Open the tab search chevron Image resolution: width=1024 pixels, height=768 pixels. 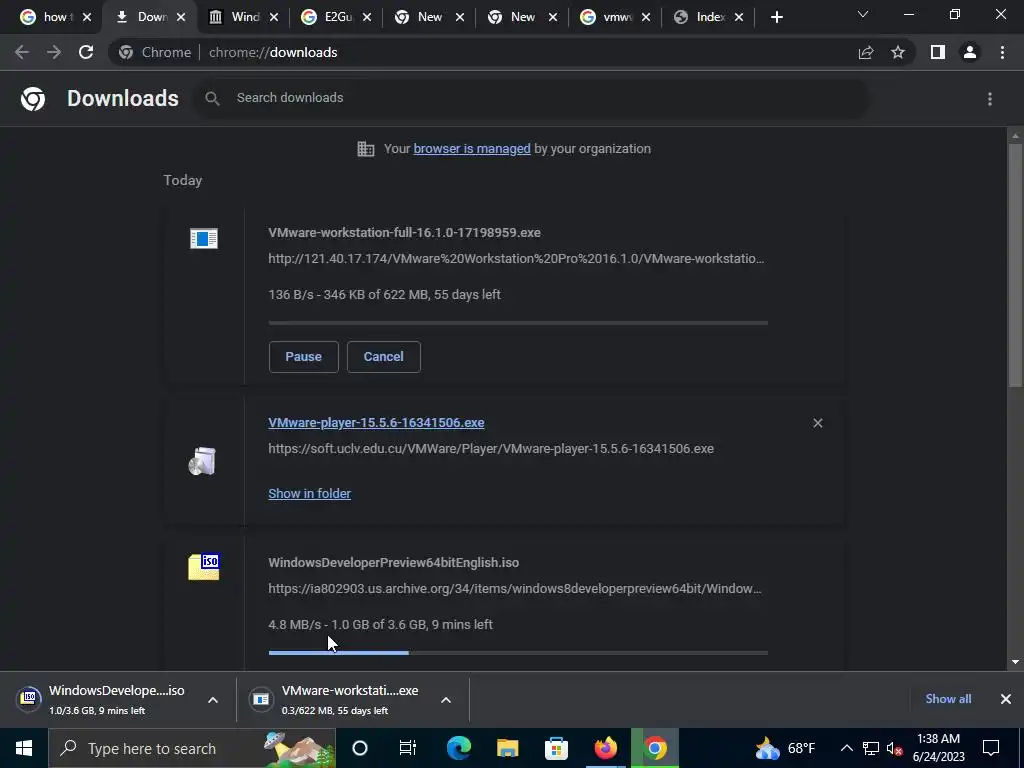[863, 14]
